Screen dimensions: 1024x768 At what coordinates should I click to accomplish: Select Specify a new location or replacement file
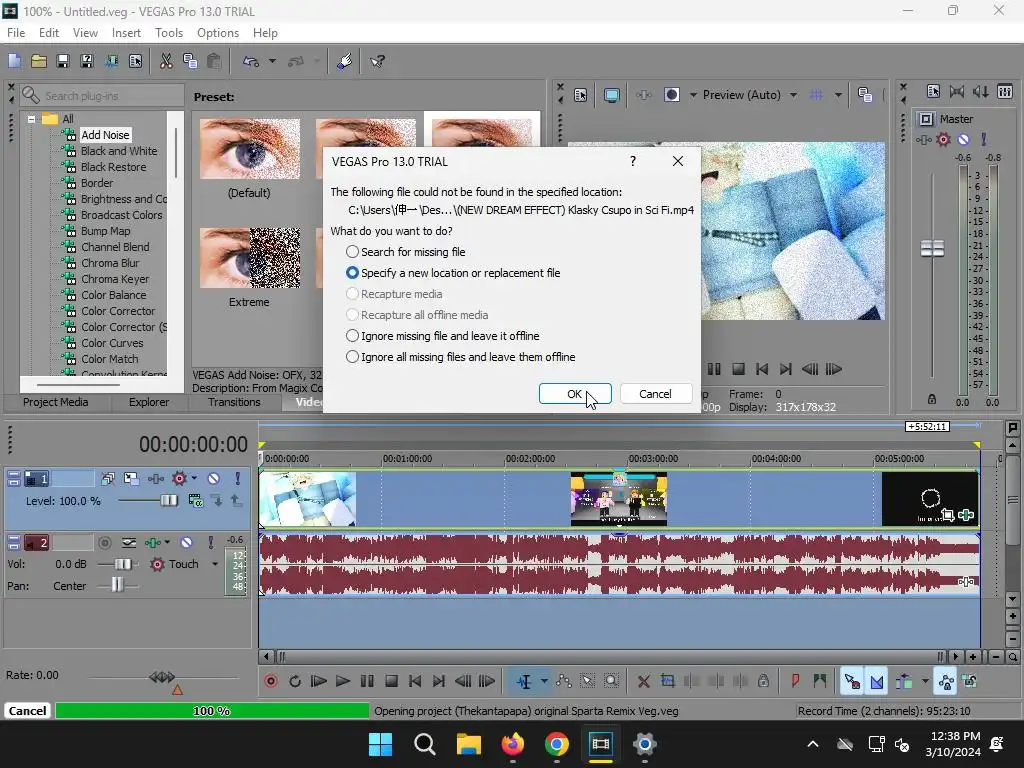453,273
